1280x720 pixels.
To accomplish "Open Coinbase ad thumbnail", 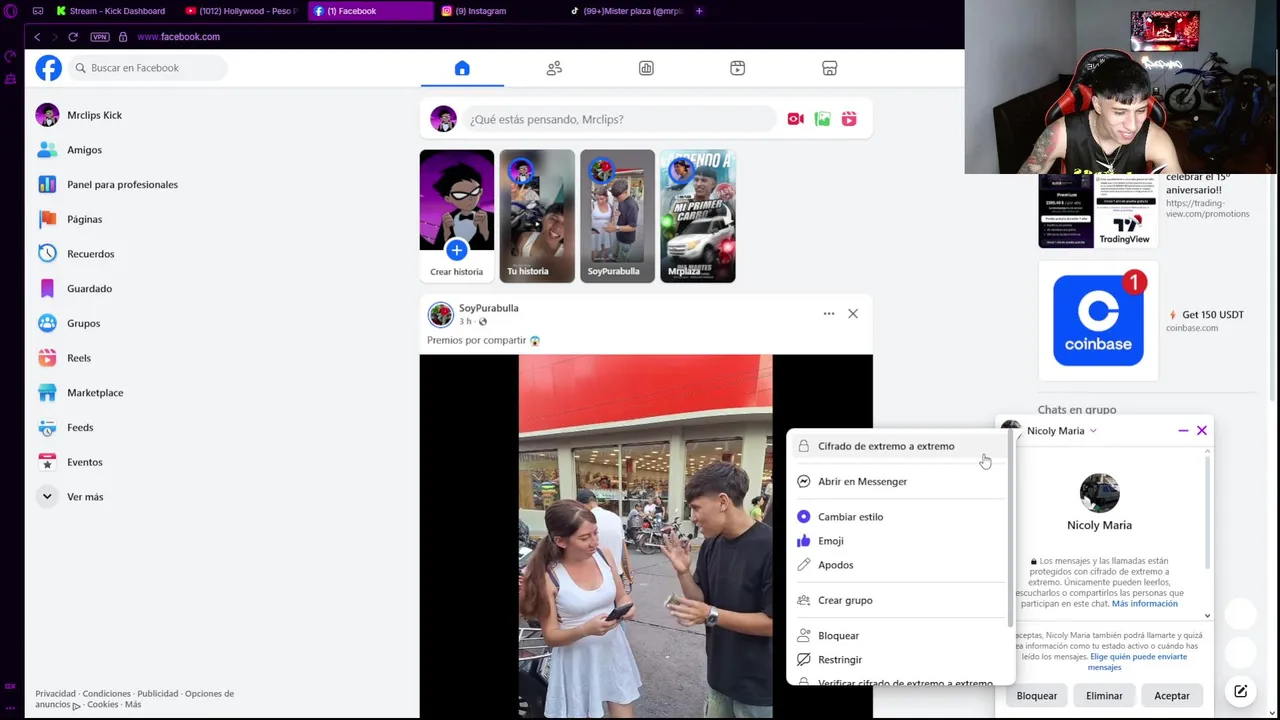I will point(1098,321).
